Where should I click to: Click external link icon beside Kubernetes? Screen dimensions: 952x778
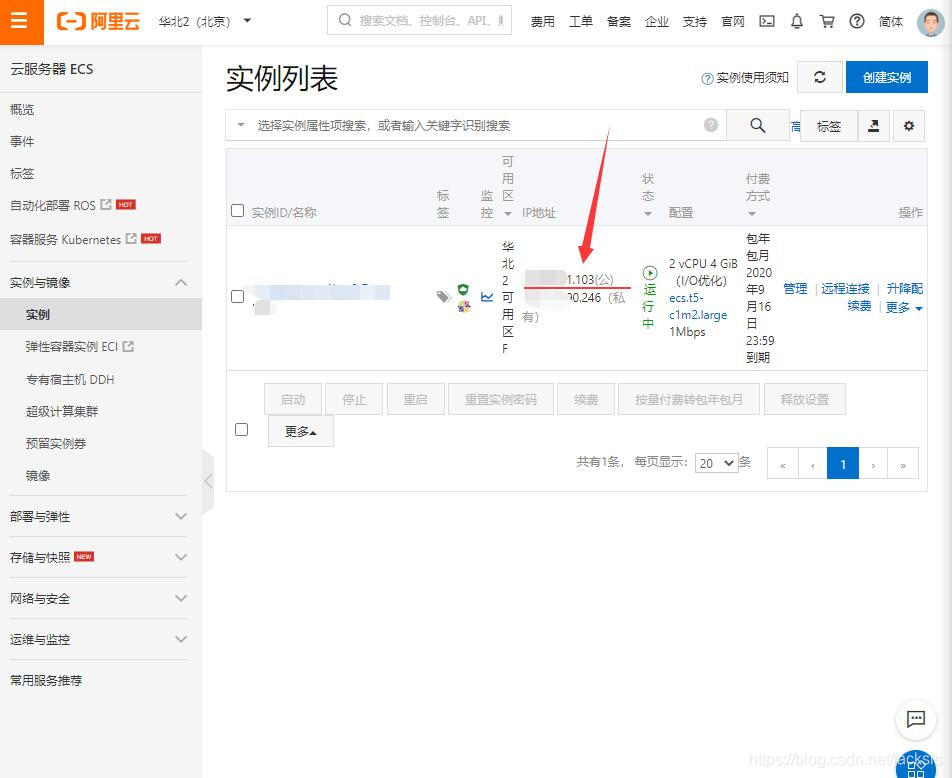tap(131, 239)
